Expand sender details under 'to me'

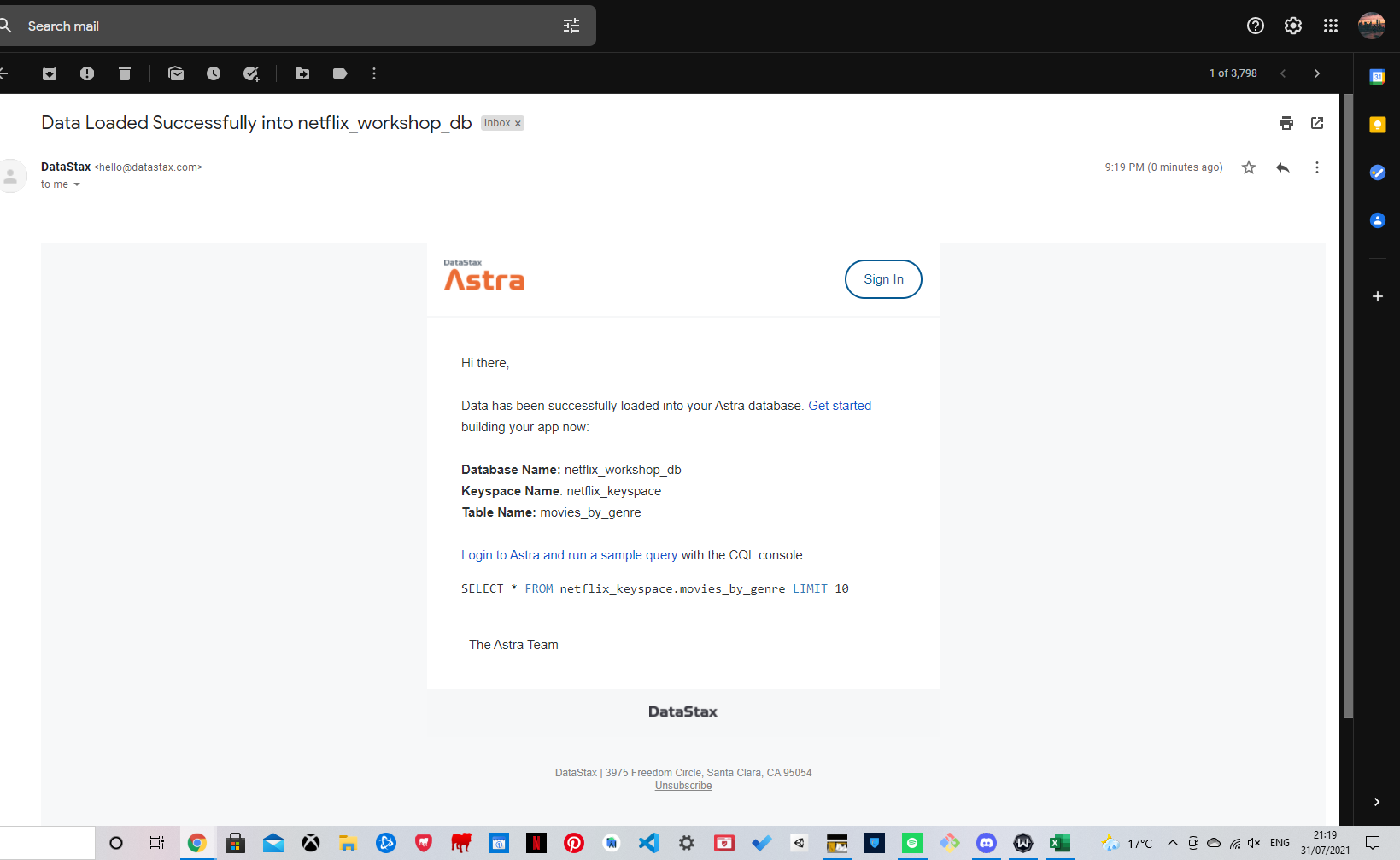tap(76, 184)
